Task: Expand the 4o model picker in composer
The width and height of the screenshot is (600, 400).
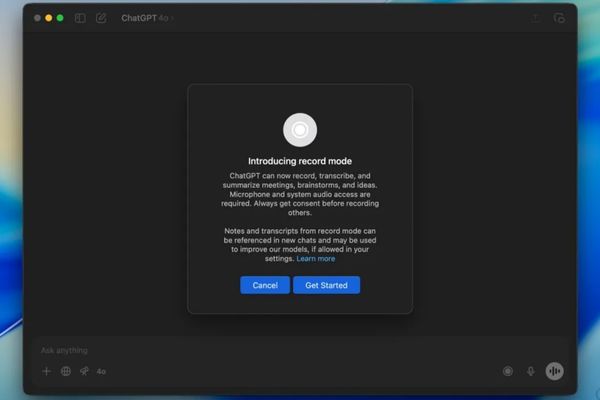Action: coord(101,371)
